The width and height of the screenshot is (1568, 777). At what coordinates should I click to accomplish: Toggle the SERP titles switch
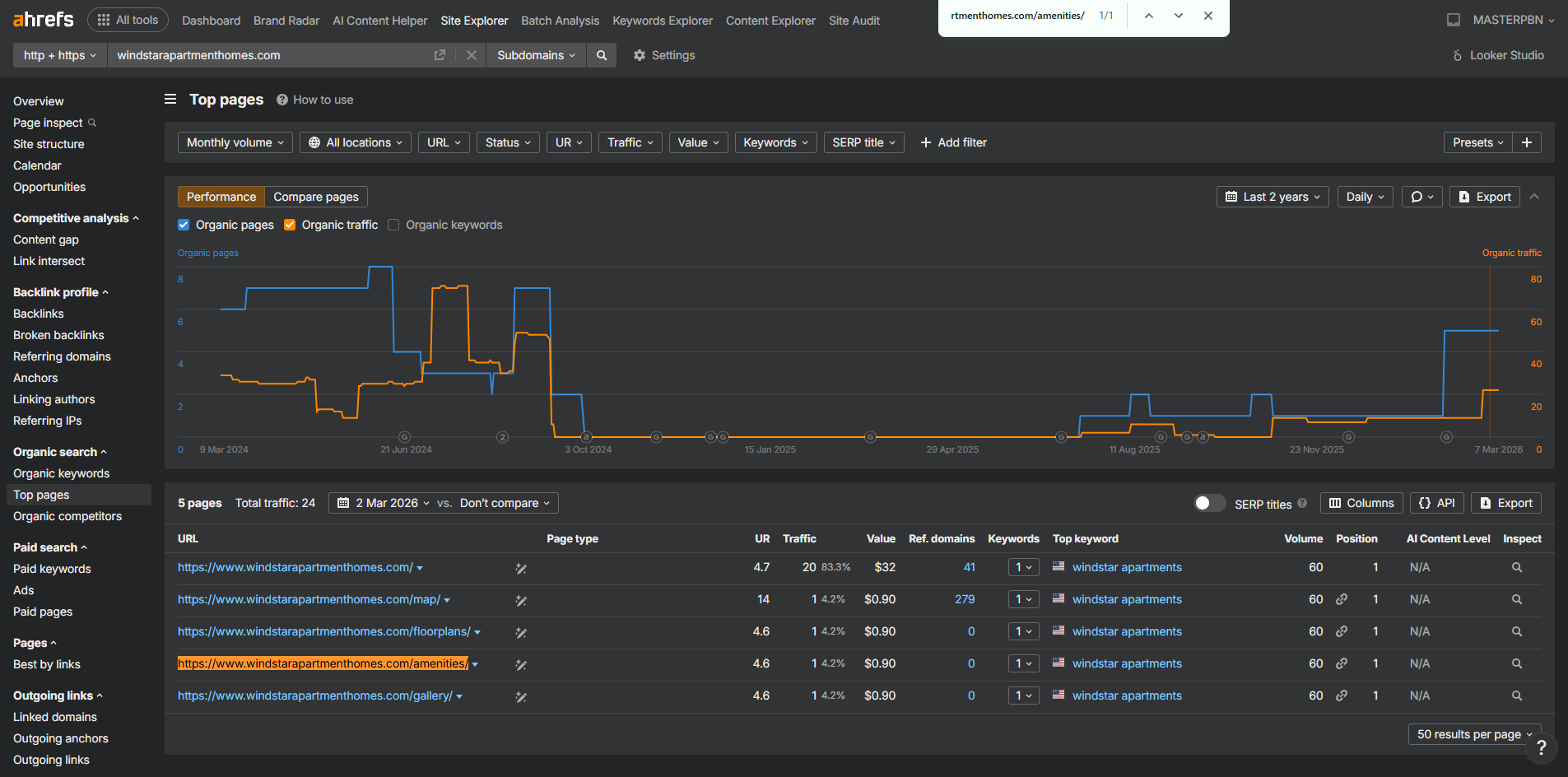click(1209, 503)
